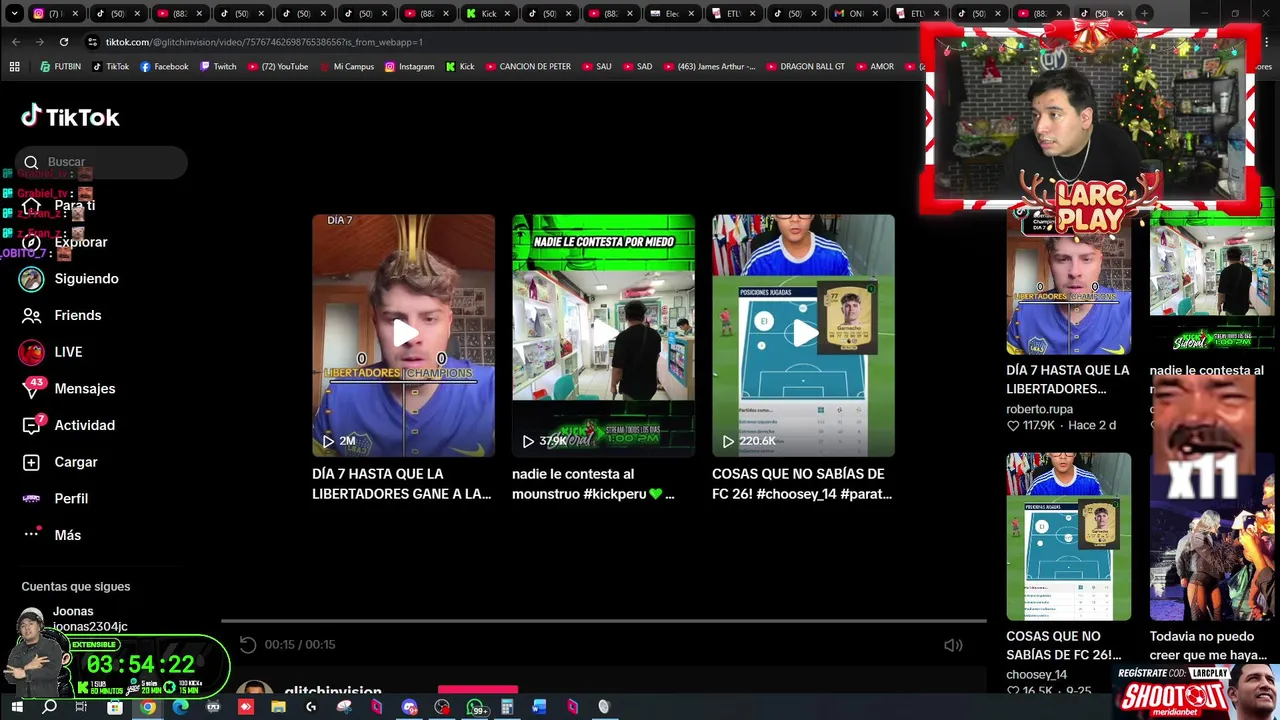Open Word from taskbar
The height and width of the screenshot is (720, 1280).
click(540, 707)
